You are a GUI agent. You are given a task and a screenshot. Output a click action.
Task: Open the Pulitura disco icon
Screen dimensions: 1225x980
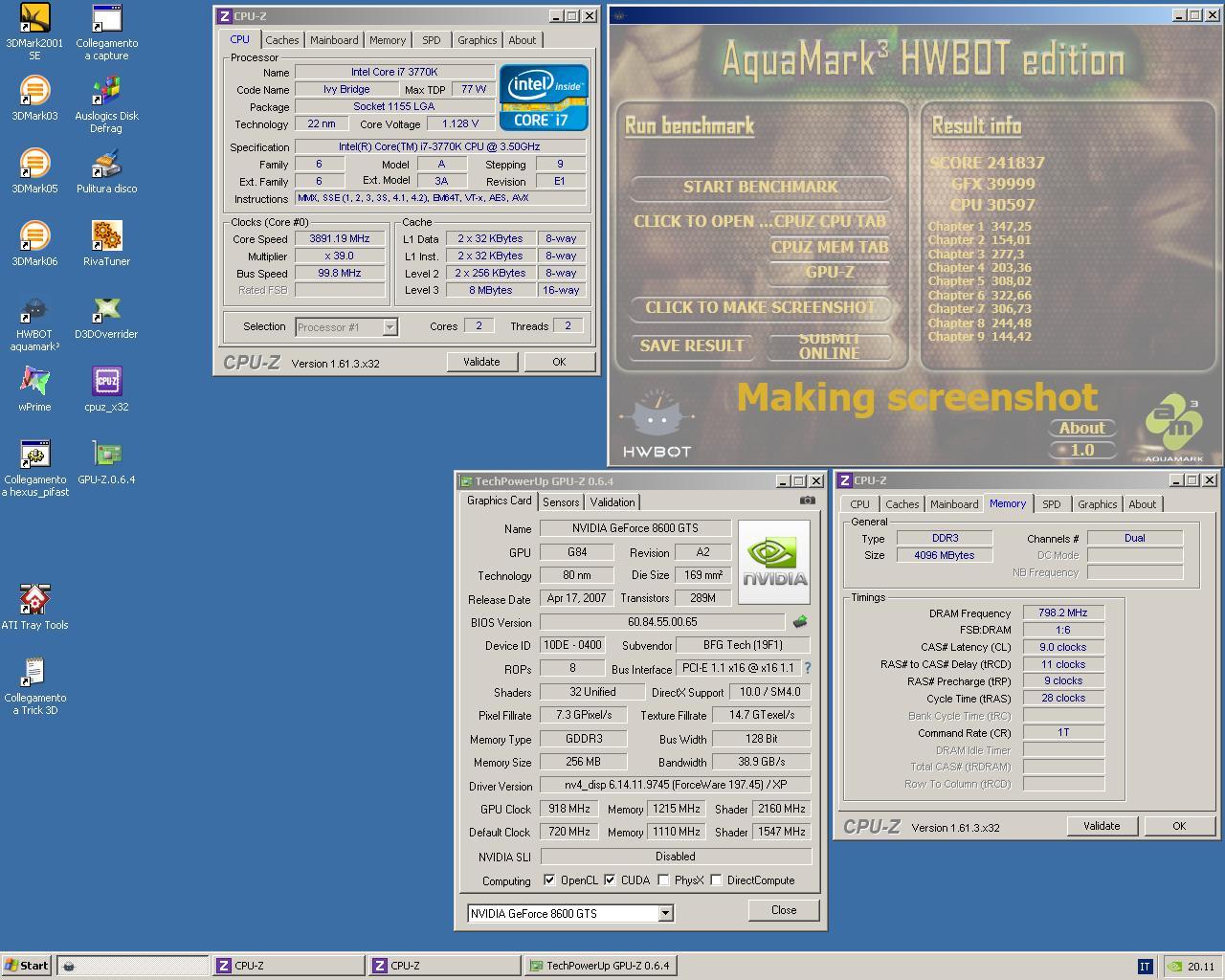[106, 171]
